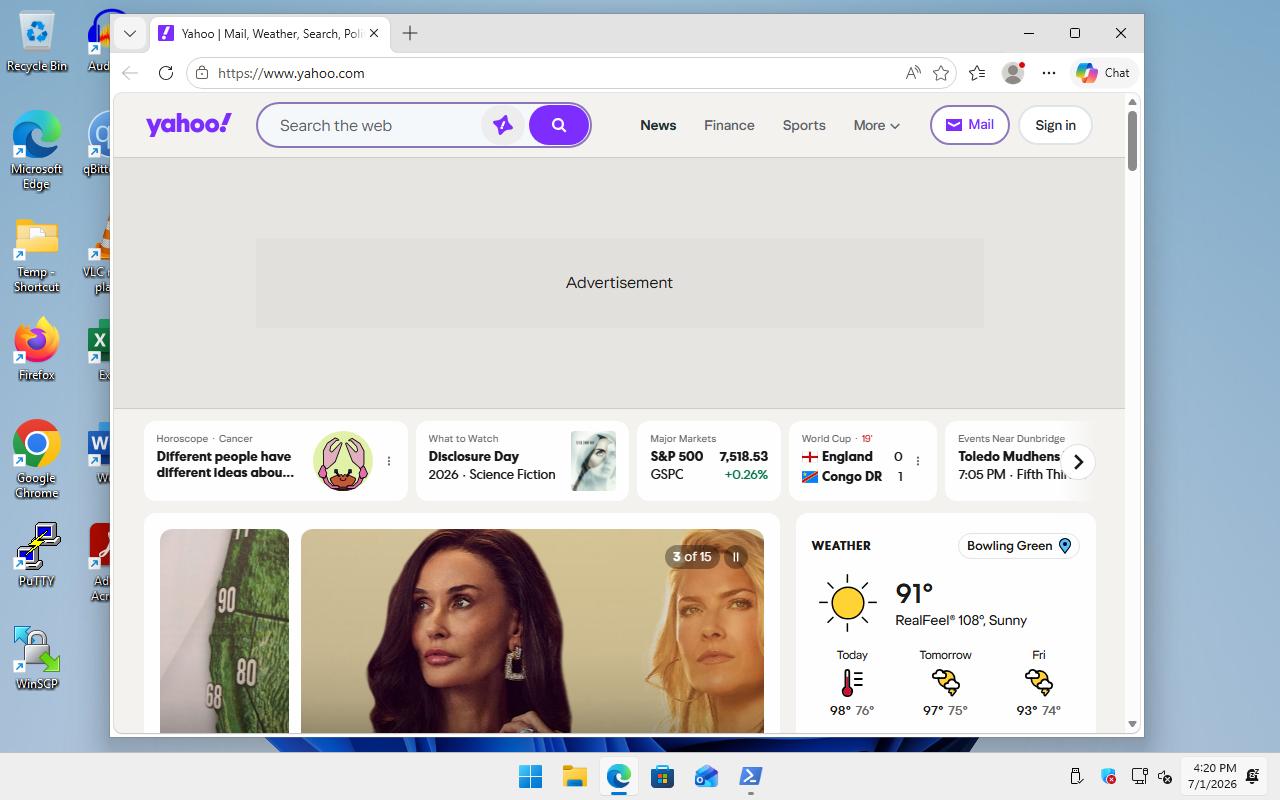Screen dimensions: 1280x800
Task: View Tomorrow's weather forecast
Action: click(945, 683)
